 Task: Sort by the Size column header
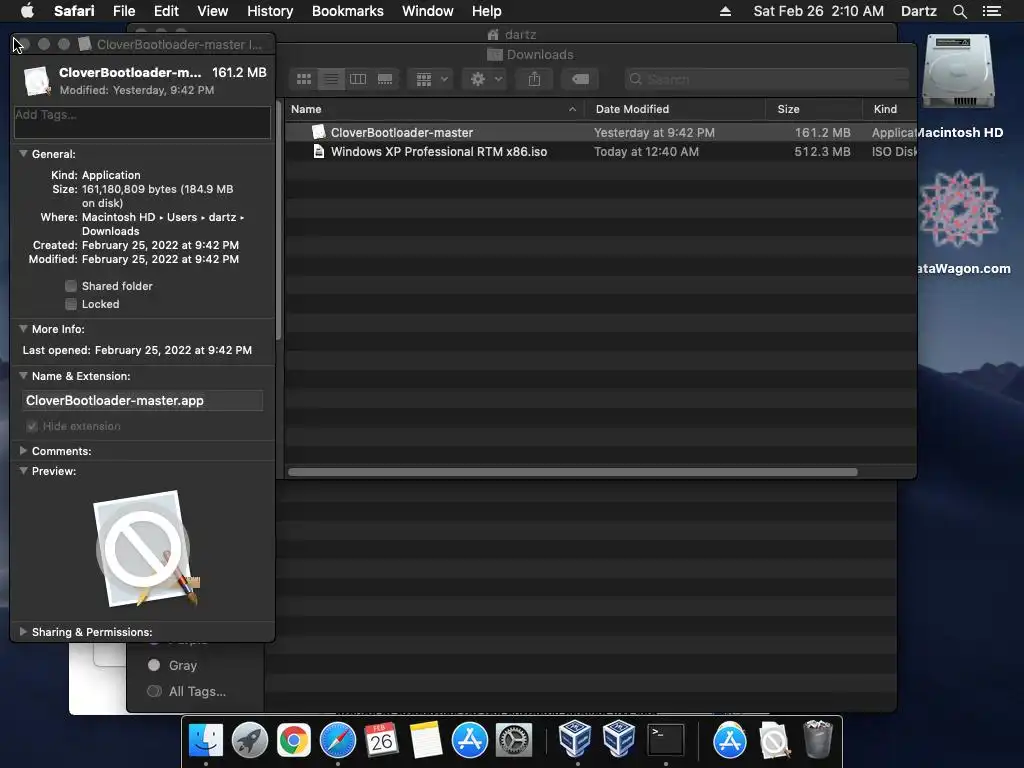[814, 109]
